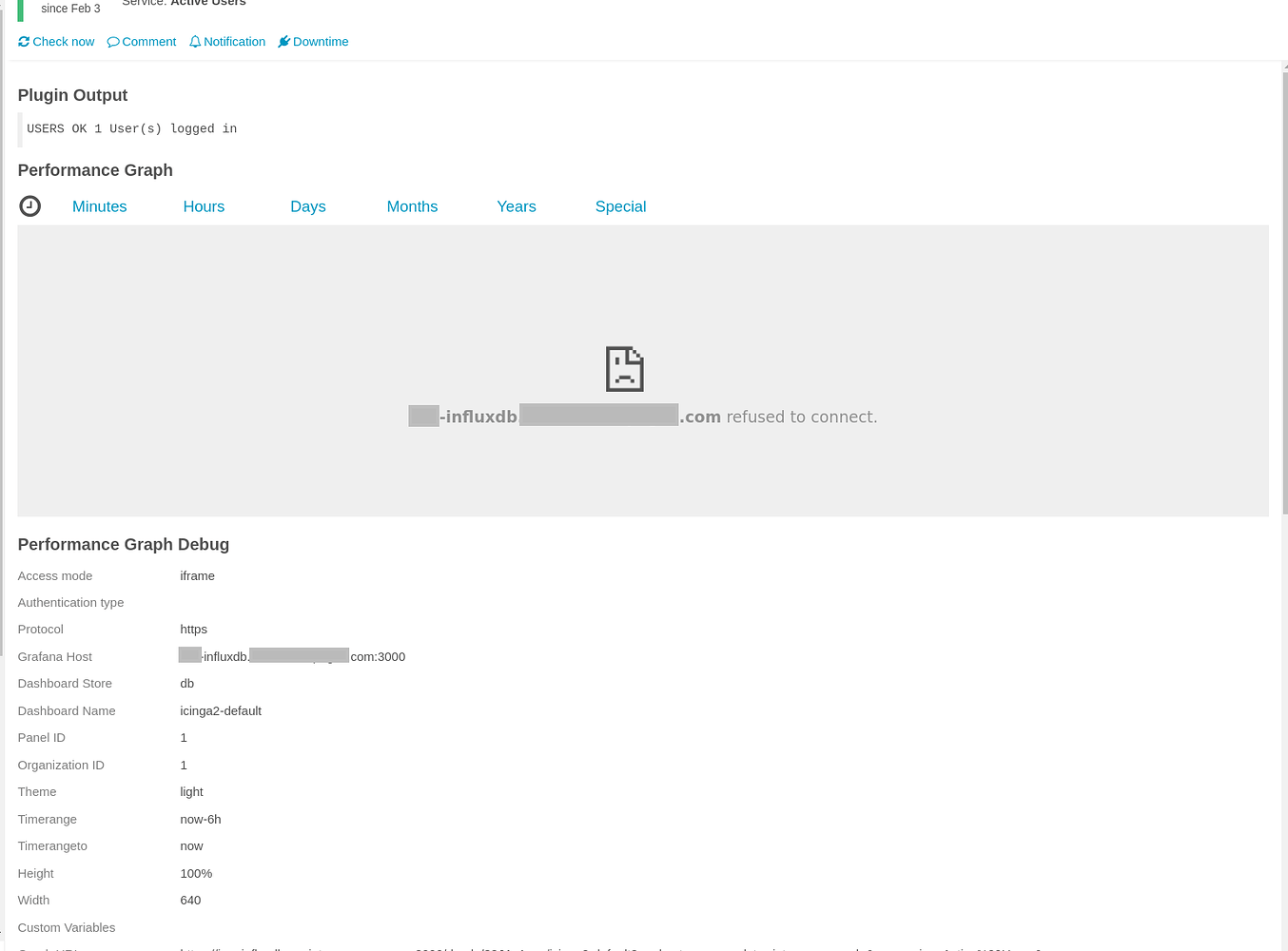Viewport: 1288px width, 951px height.
Task: Open the Days performance graph view
Action: click(x=307, y=206)
